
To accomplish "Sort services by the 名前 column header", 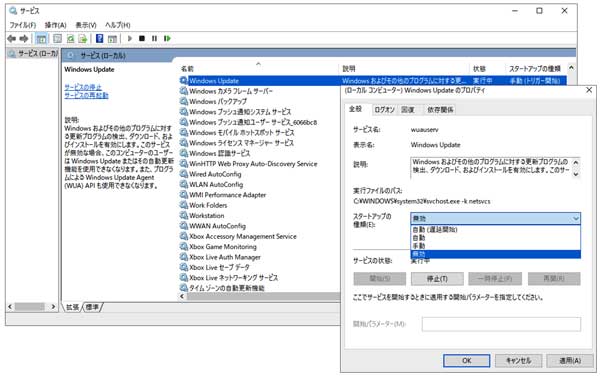I will 258,69.
